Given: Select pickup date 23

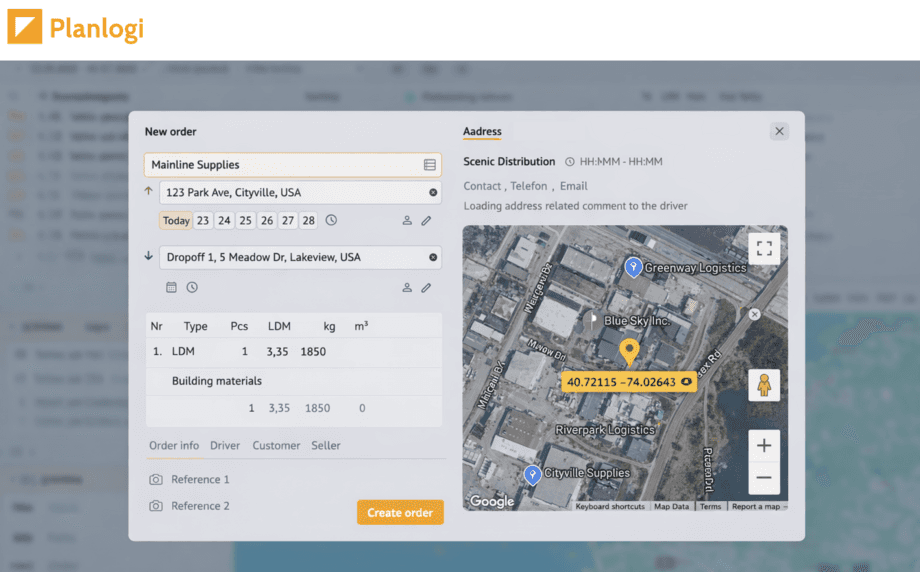Looking at the screenshot, I should coord(203,221).
